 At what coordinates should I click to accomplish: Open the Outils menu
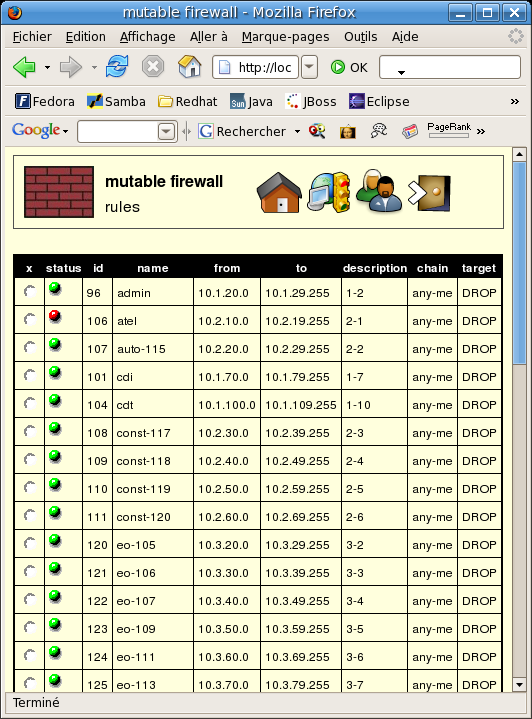360,37
